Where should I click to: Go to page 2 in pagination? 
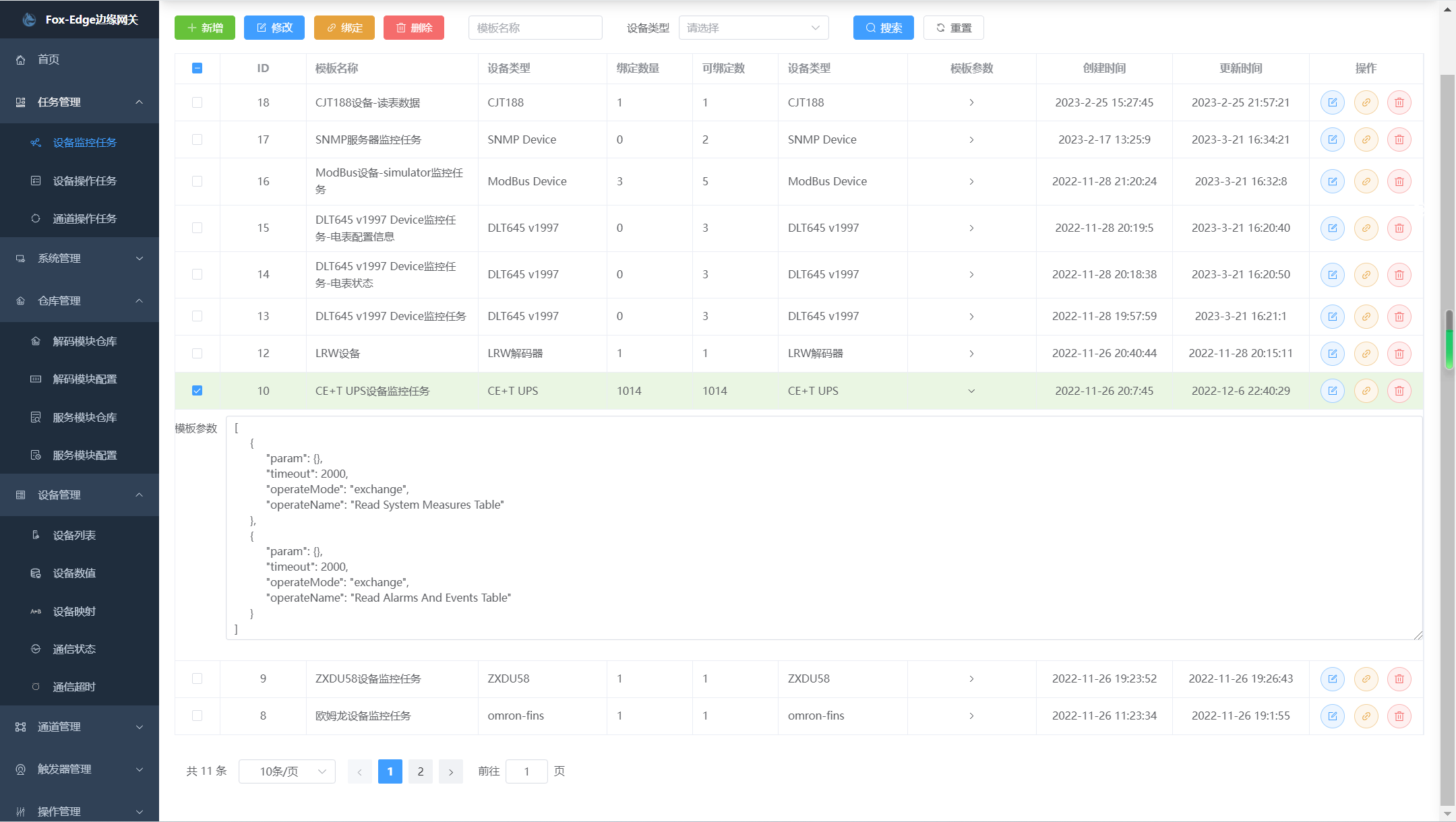[x=421, y=771]
